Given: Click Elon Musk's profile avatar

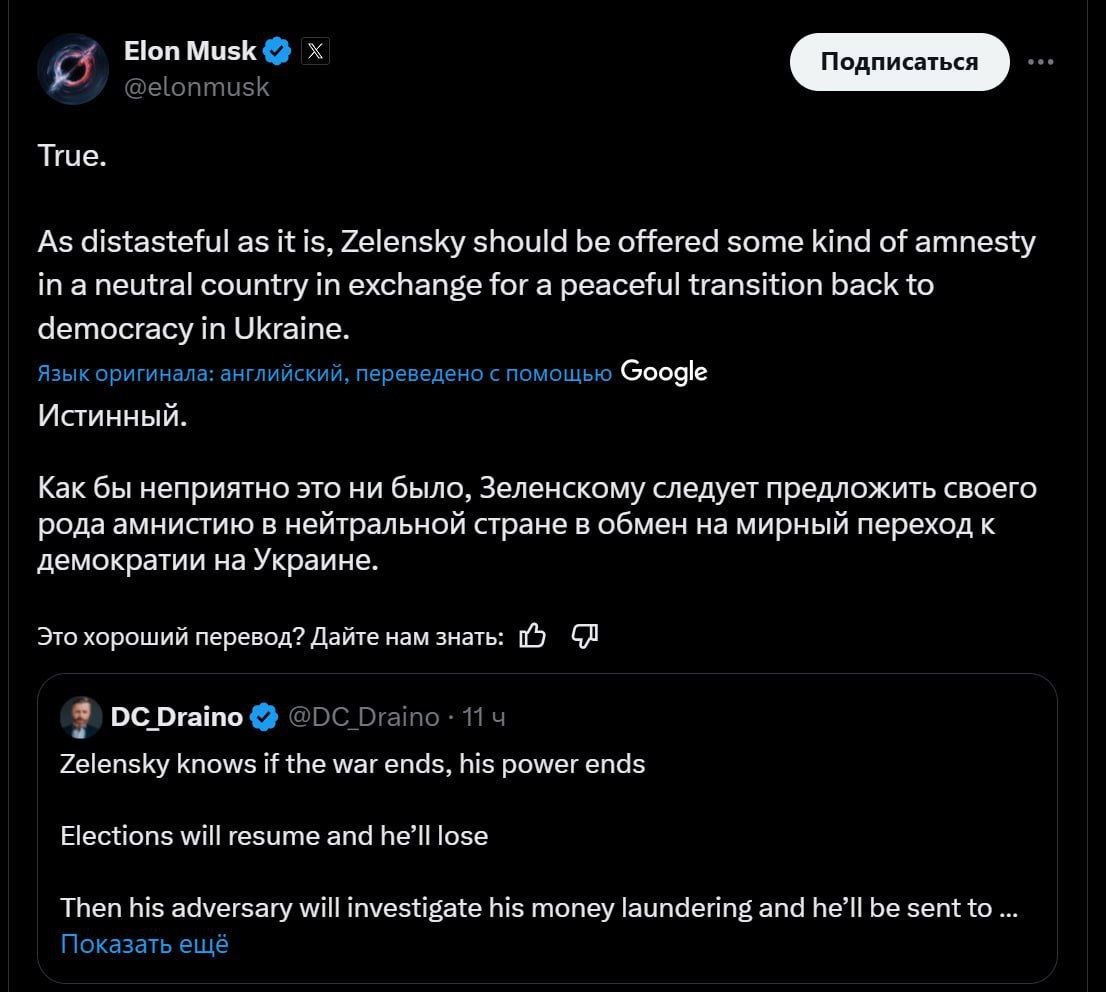Looking at the screenshot, I should click(72, 69).
